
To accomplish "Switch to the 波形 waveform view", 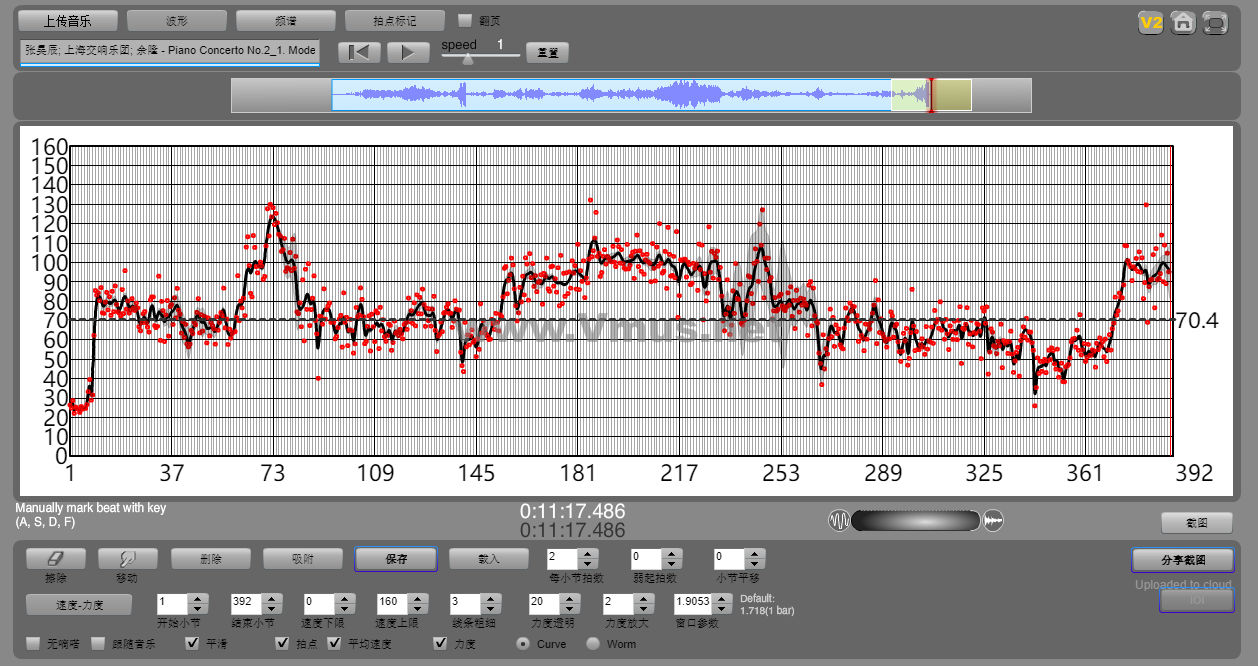I will click(x=177, y=20).
